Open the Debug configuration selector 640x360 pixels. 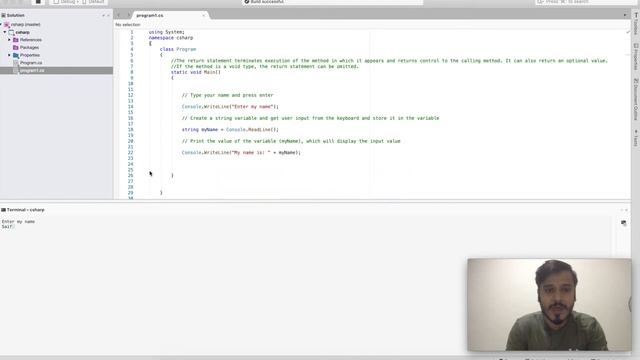coord(65,2)
